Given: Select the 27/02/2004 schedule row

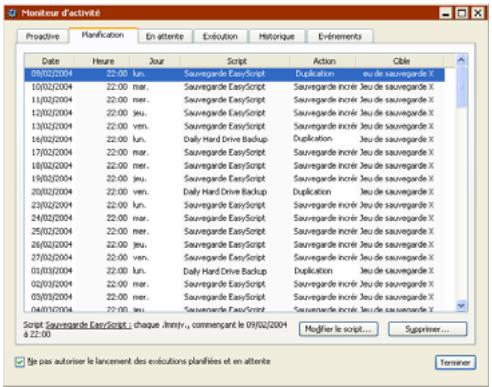Looking at the screenshot, I should pyautogui.click(x=234, y=257).
